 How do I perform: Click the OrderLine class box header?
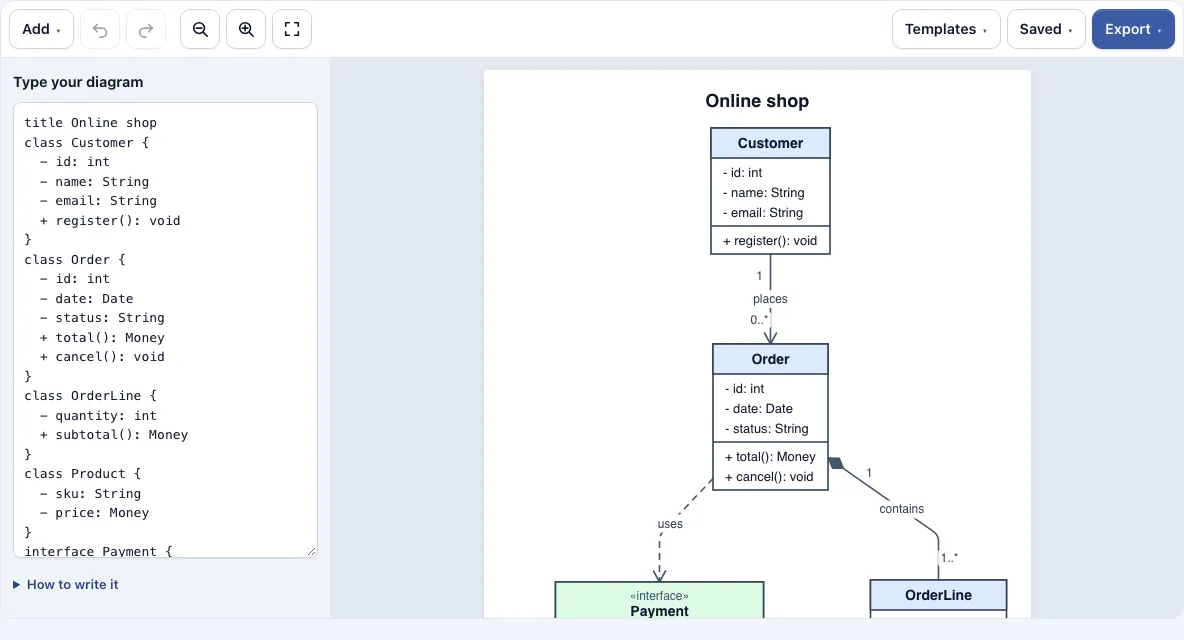pyautogui.click(x=939, y=595)
